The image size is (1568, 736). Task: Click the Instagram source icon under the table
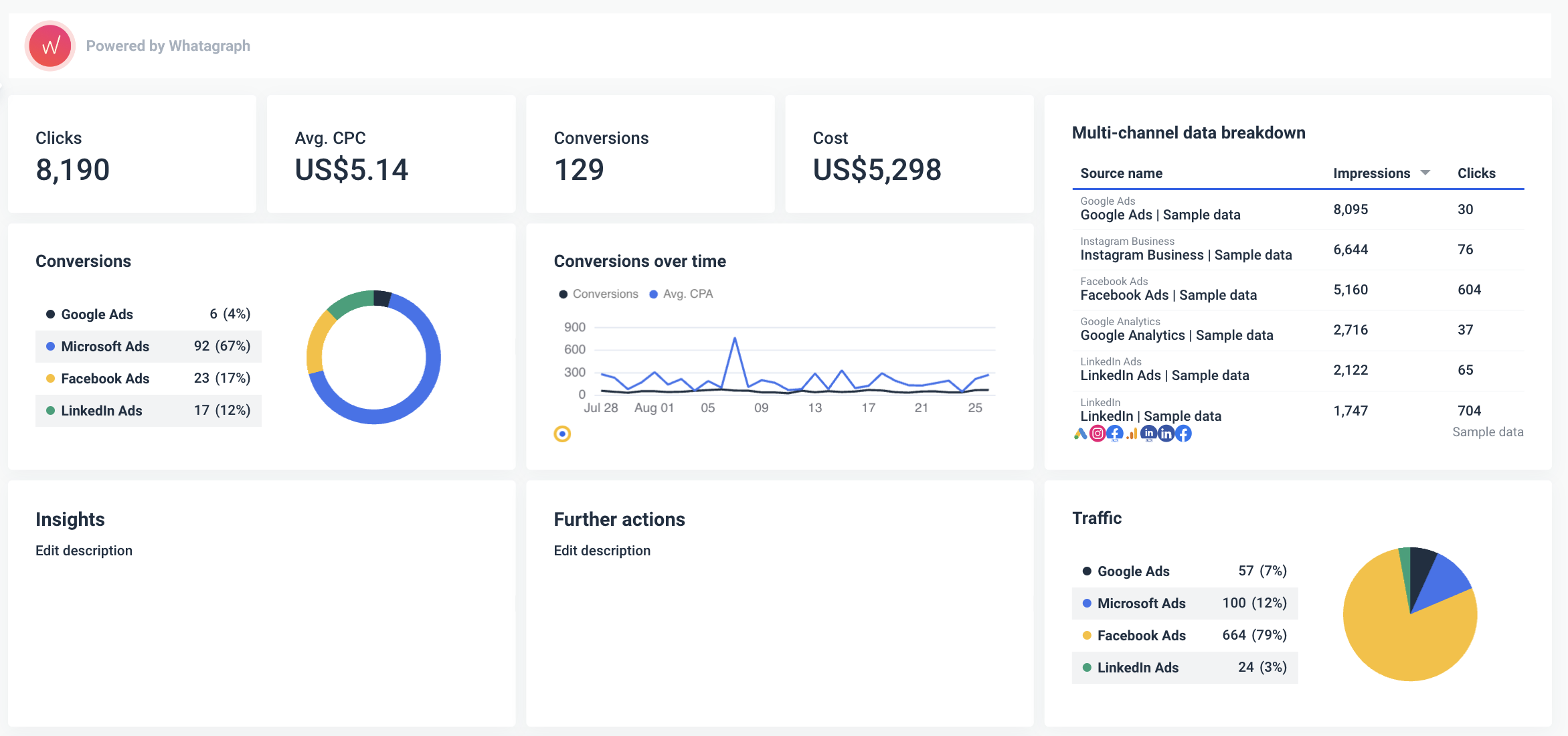[1098, 434]
